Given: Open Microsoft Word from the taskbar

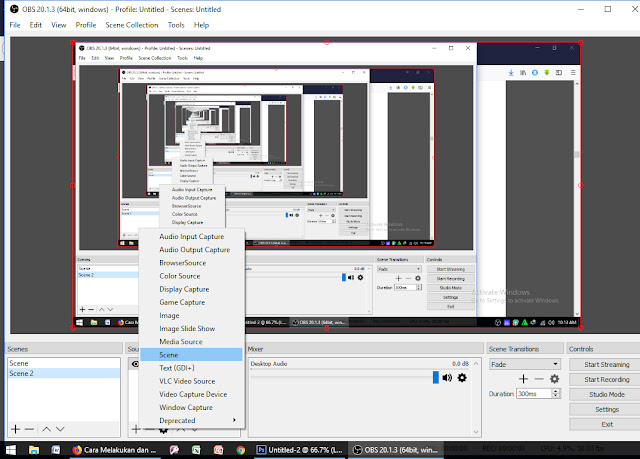Looking at the screenshot, I should (56, 450).
